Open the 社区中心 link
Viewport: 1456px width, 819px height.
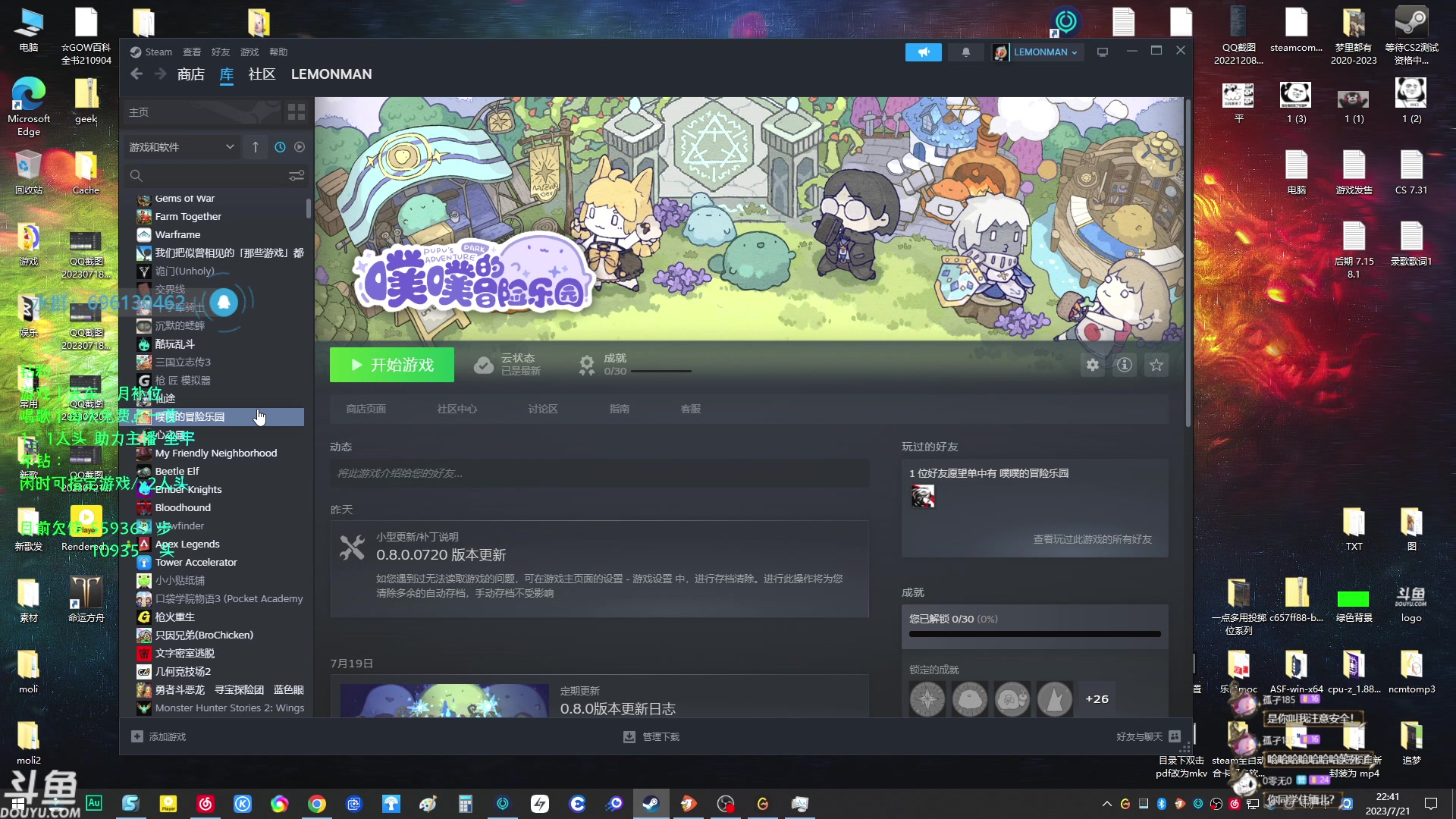click(457, 409)
